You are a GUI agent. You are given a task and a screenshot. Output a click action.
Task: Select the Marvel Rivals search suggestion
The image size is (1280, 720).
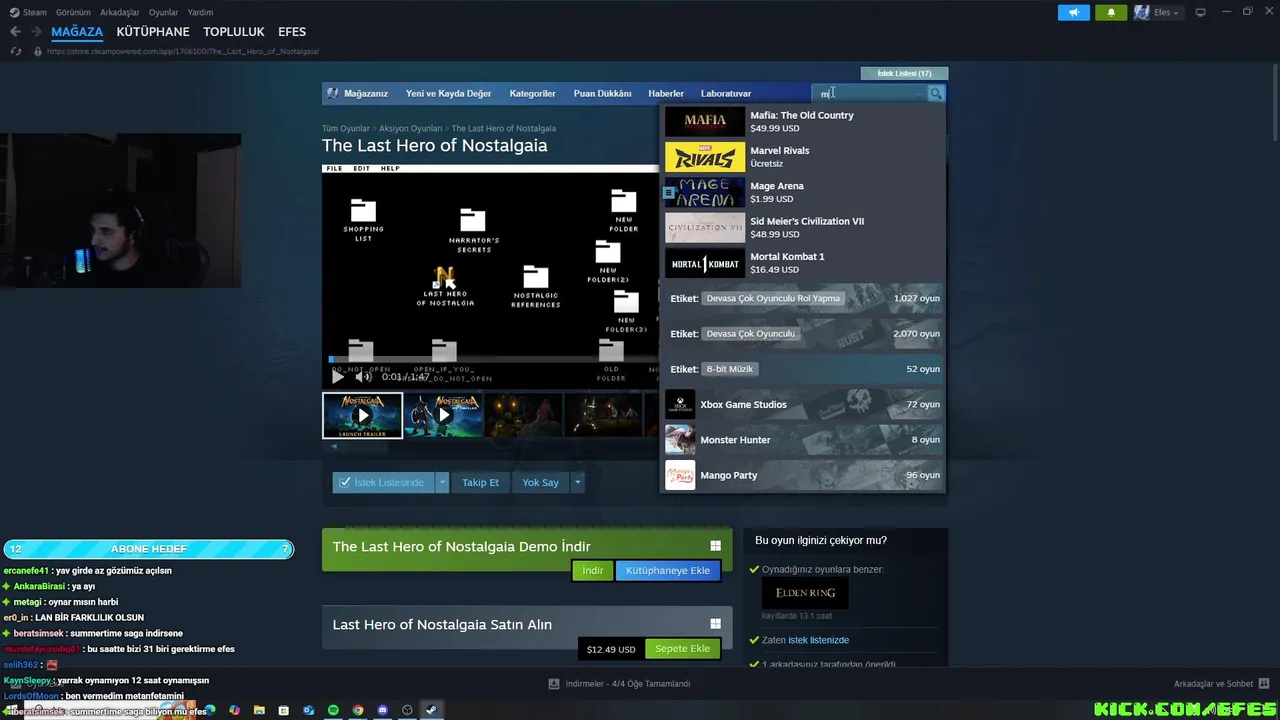802,156
